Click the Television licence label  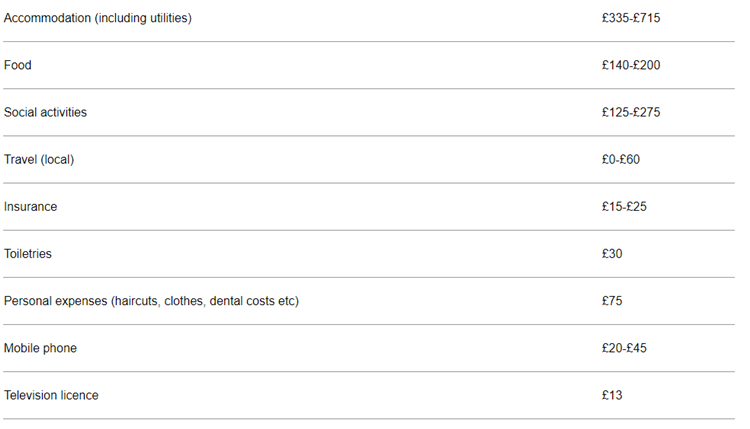pyautogui.click(x=51, y=395)
